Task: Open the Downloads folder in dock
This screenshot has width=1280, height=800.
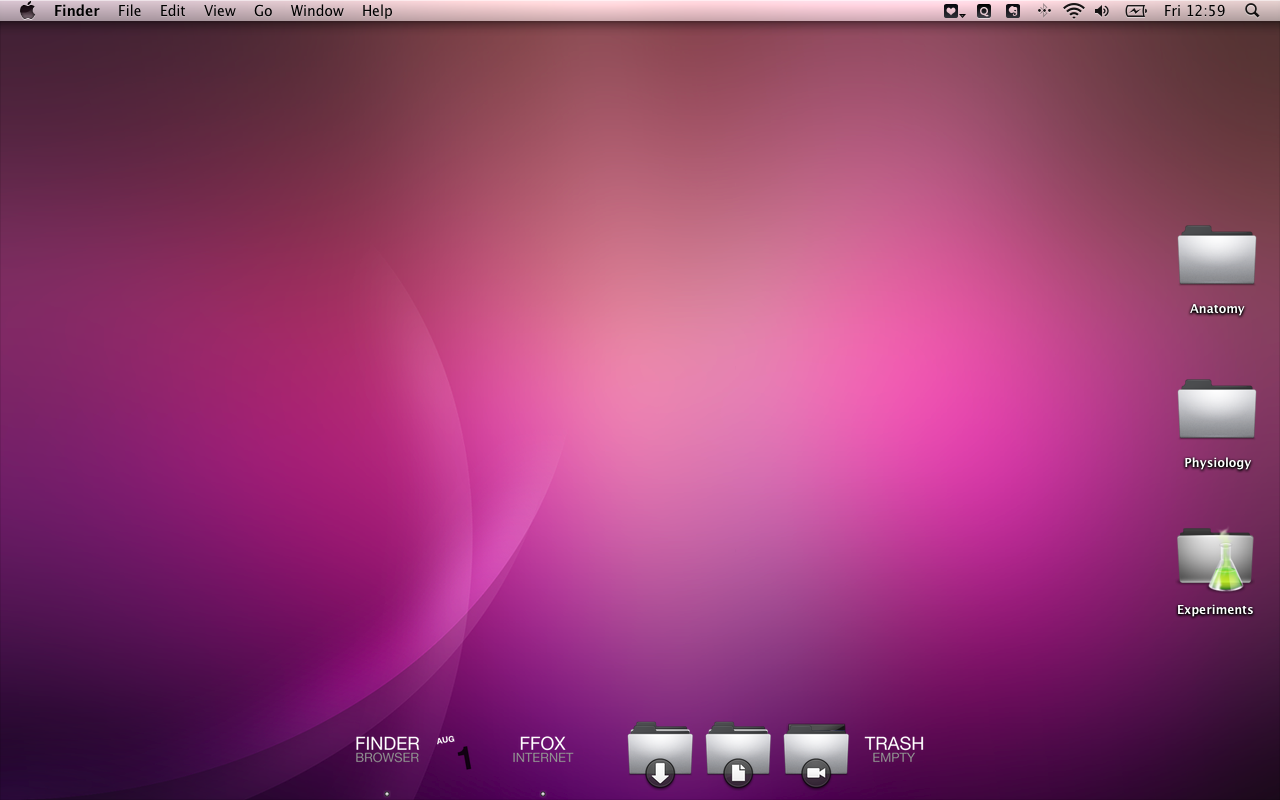Action: (660, 754)
